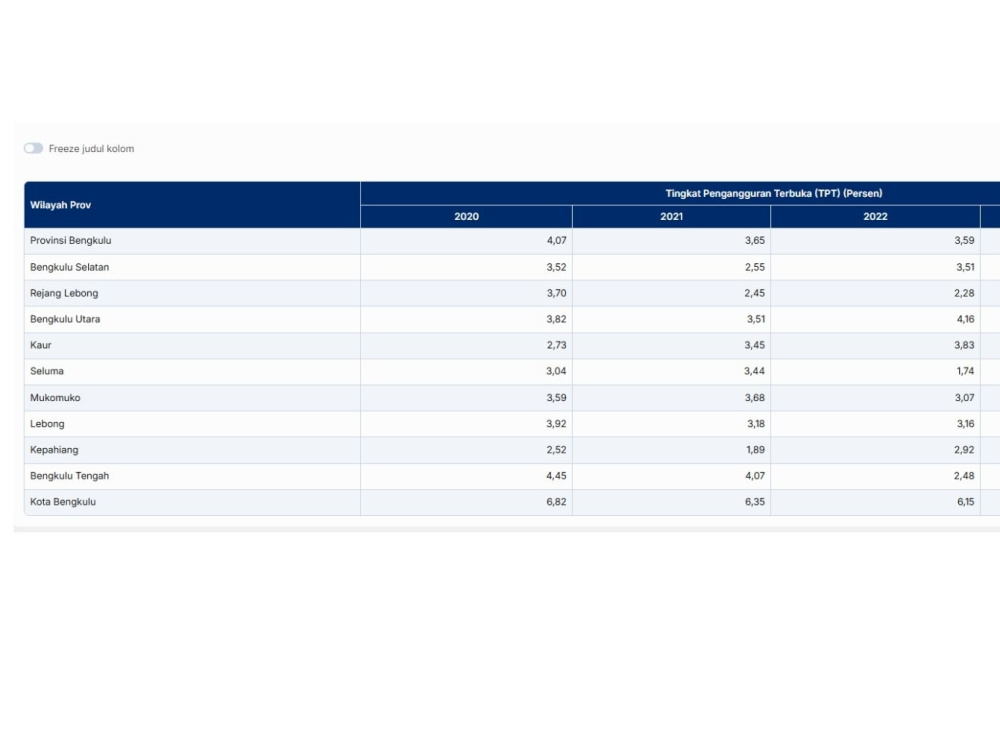Select Lebong 2021 value 3,18
Screen dimensions: 1000x750
point(755,423)
